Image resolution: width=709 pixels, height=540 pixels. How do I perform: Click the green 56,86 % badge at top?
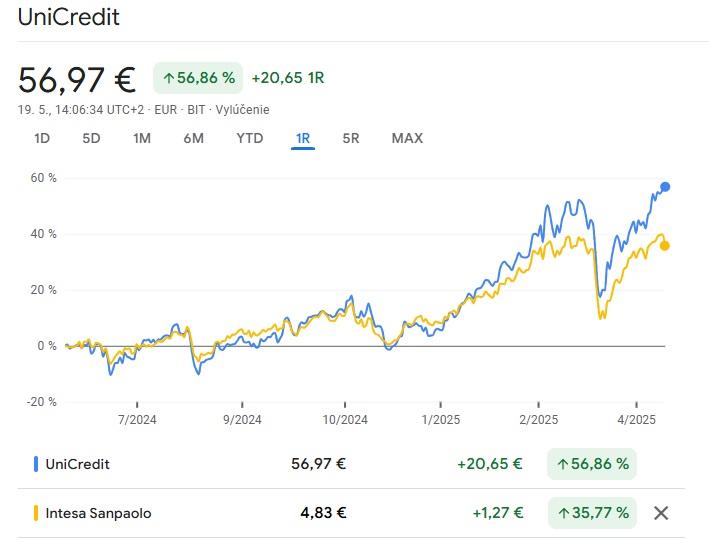coord(198,78)
